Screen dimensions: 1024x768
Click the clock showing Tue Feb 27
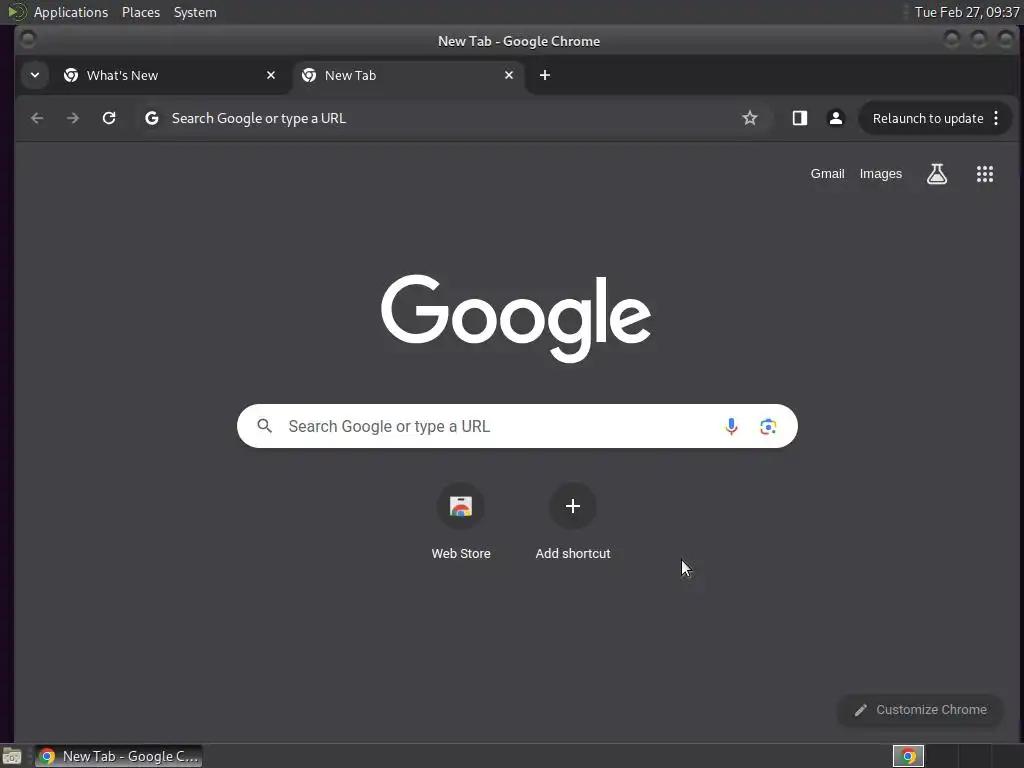click(967, 12)
